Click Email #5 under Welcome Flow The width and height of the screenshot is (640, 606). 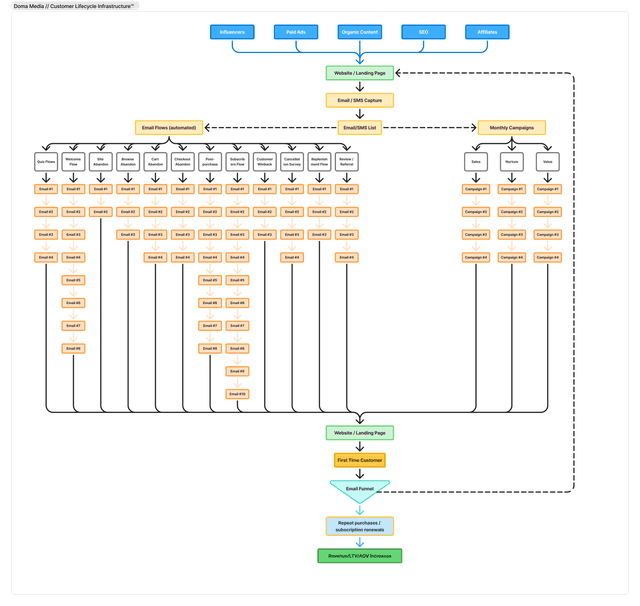click(x=73, y=280)
